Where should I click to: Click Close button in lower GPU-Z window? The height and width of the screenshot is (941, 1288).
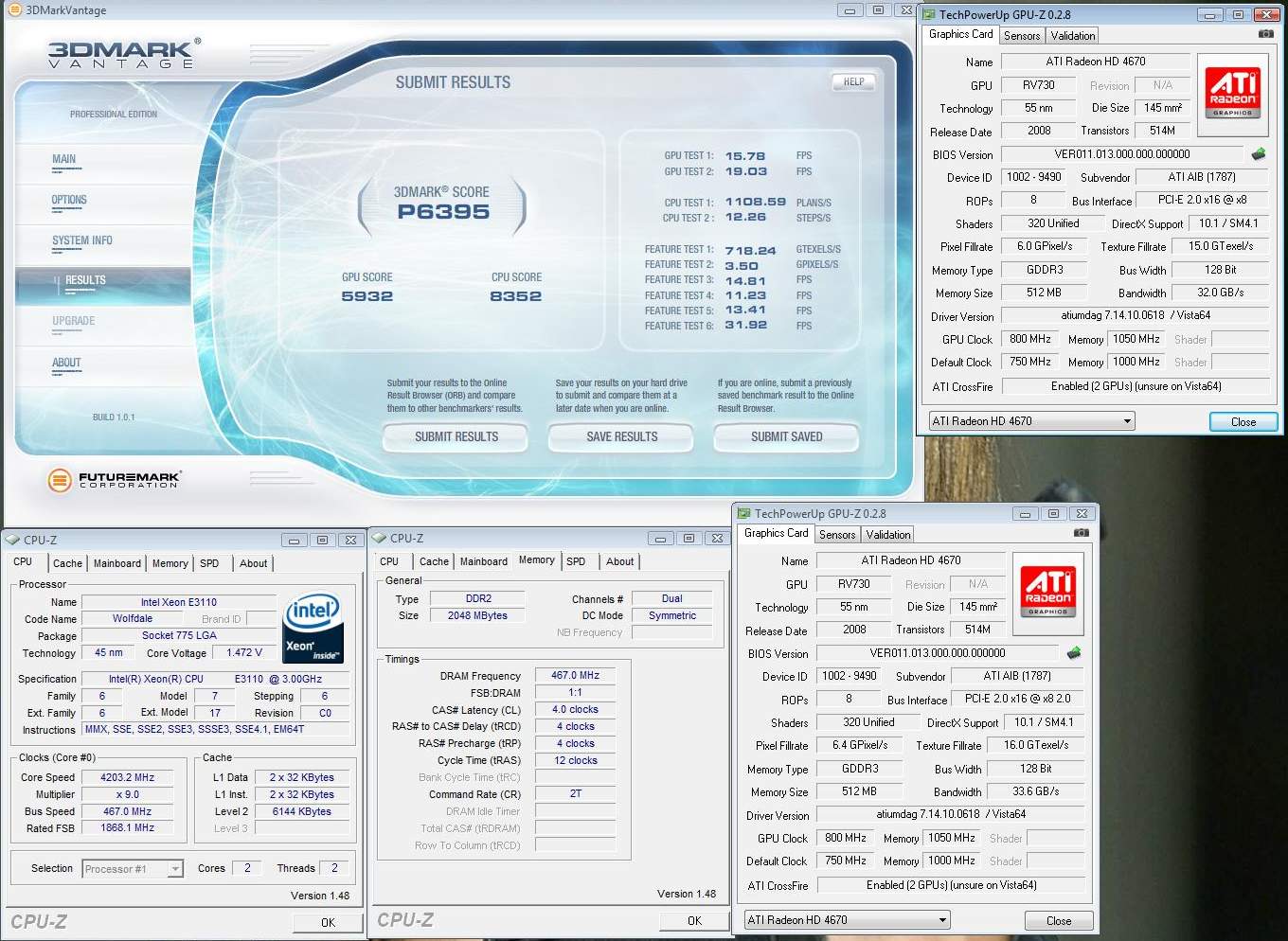[1059, 921]
